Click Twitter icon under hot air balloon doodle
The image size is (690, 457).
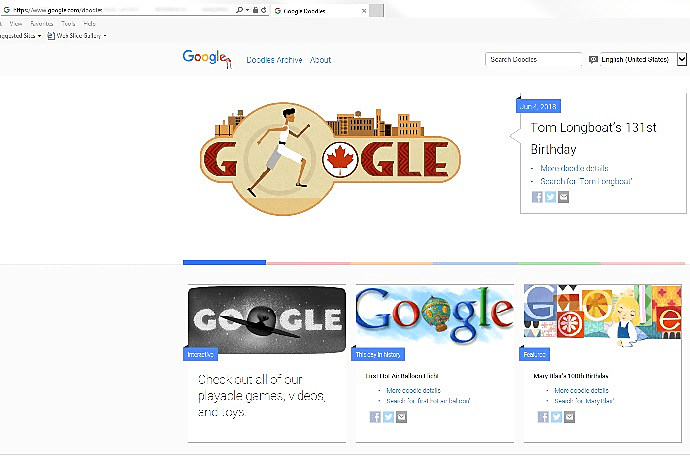(388, 417)
